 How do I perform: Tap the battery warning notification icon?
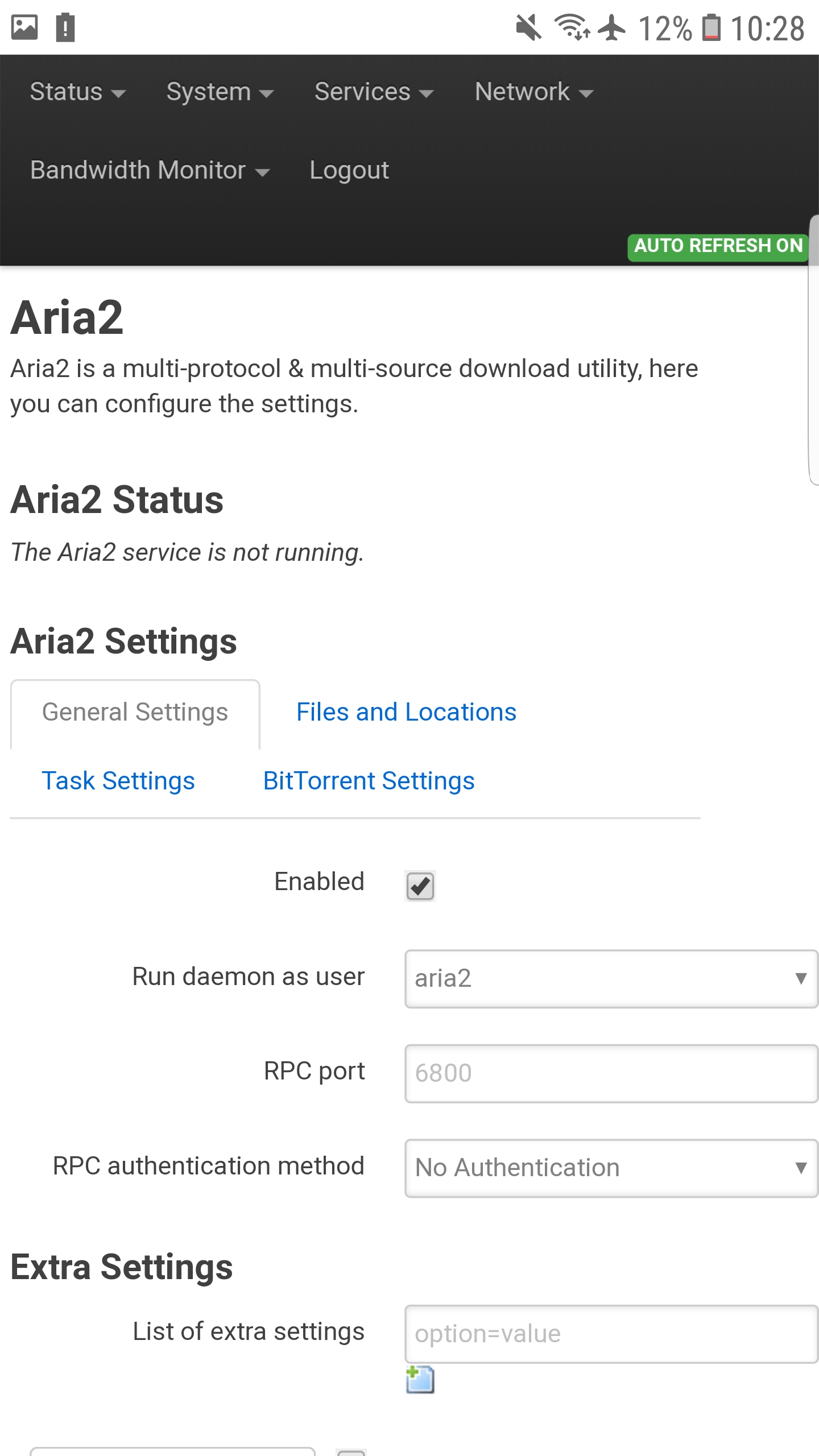tap(65, 27)
